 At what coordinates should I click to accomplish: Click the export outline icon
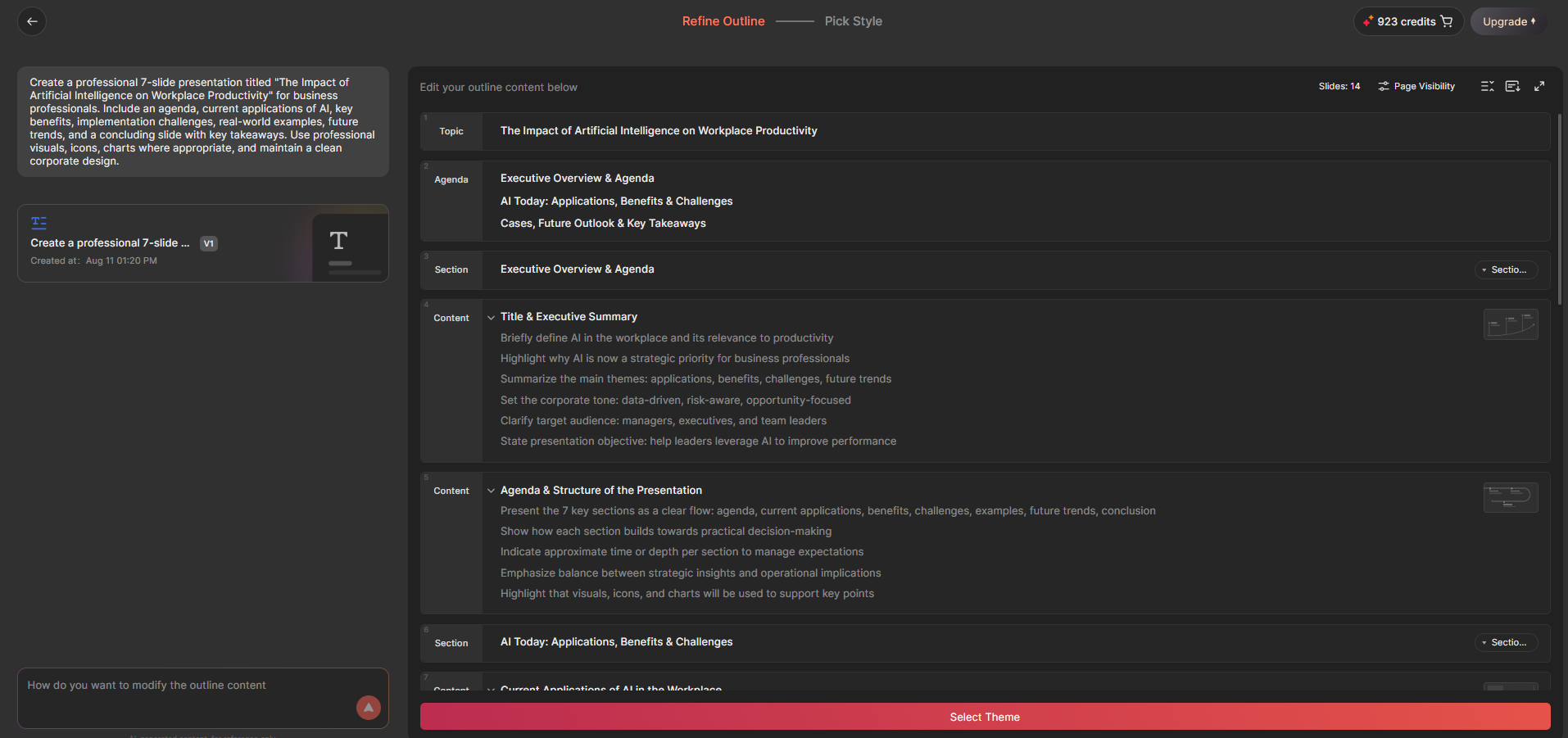tap(1512, 86)
